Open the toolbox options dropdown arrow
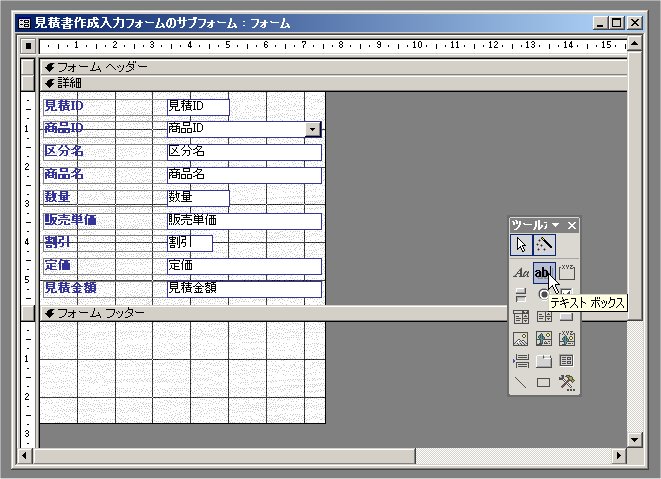661x479 pixels. tap(556, 225)
